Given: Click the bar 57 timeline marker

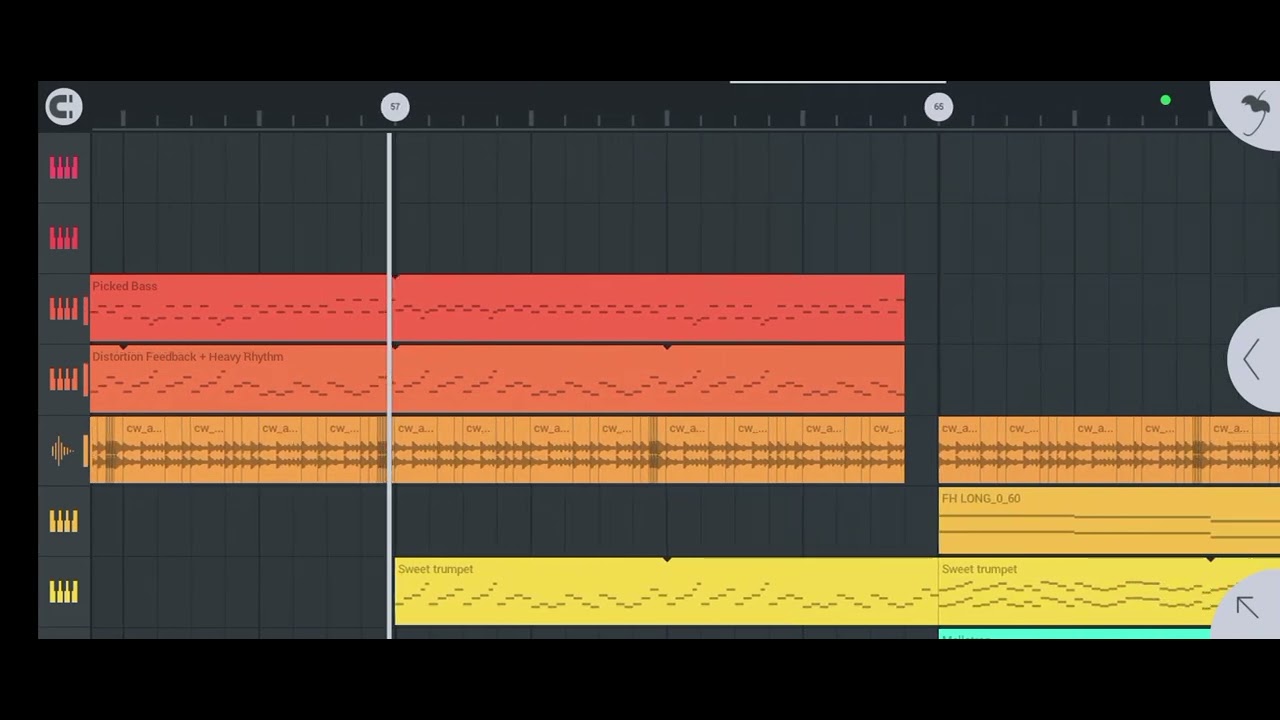Looking at the screenshot, I should pyautogui.click(x=395, y=107).
